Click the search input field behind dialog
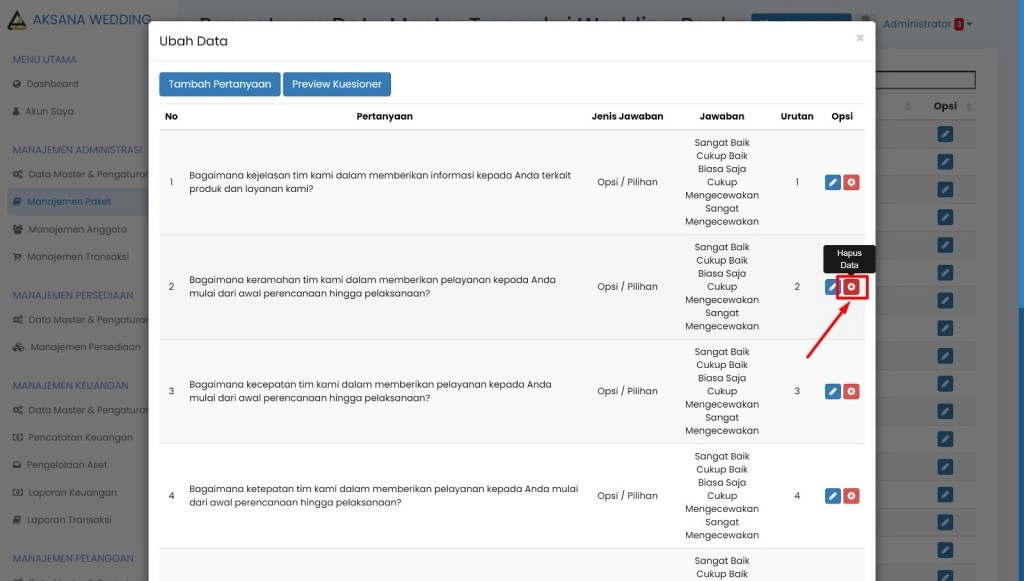1024x581 pixels. point(925,80)
